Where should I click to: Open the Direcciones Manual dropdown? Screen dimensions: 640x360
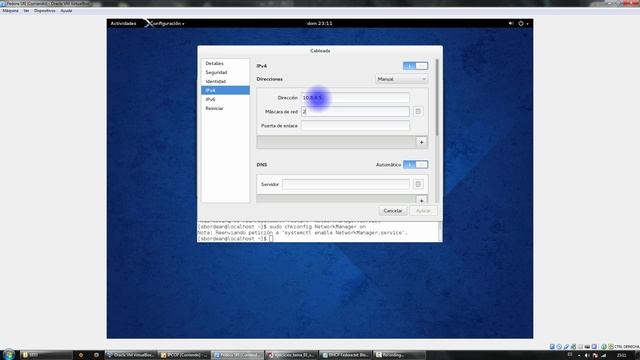point(401,79)
